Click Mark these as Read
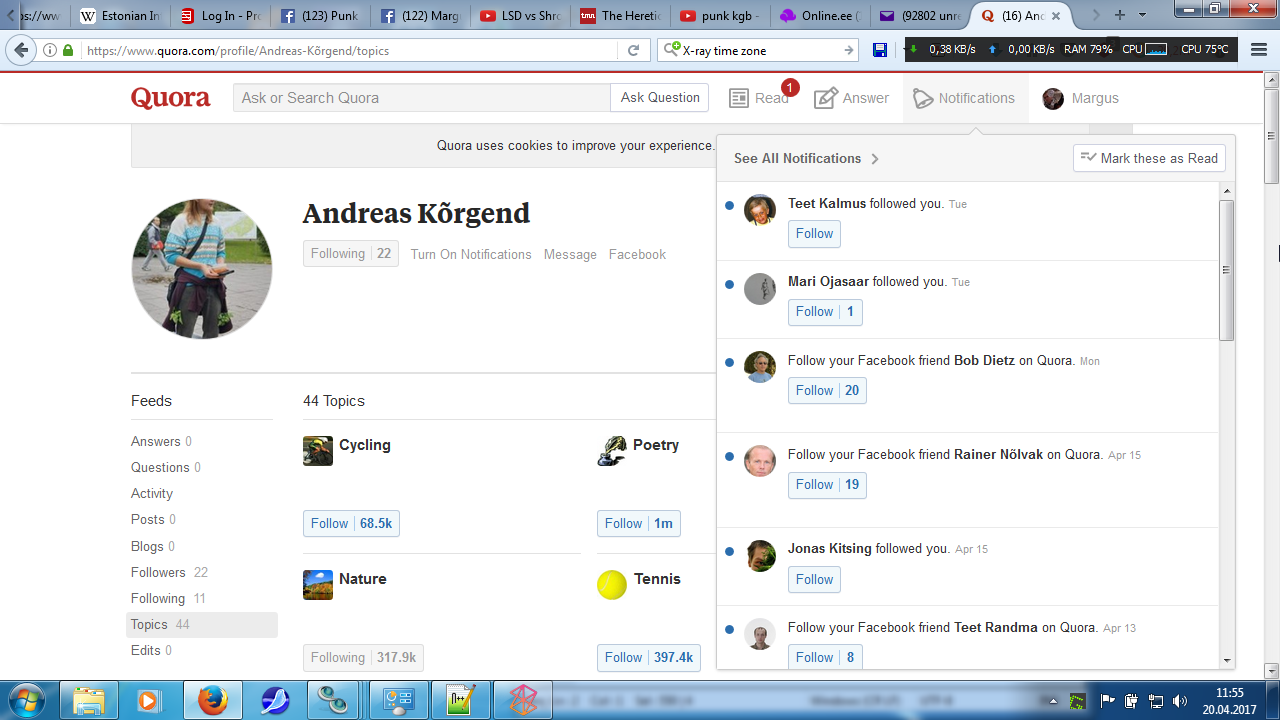Screen dimensions: 1280x720 (x=1150, y=158)
